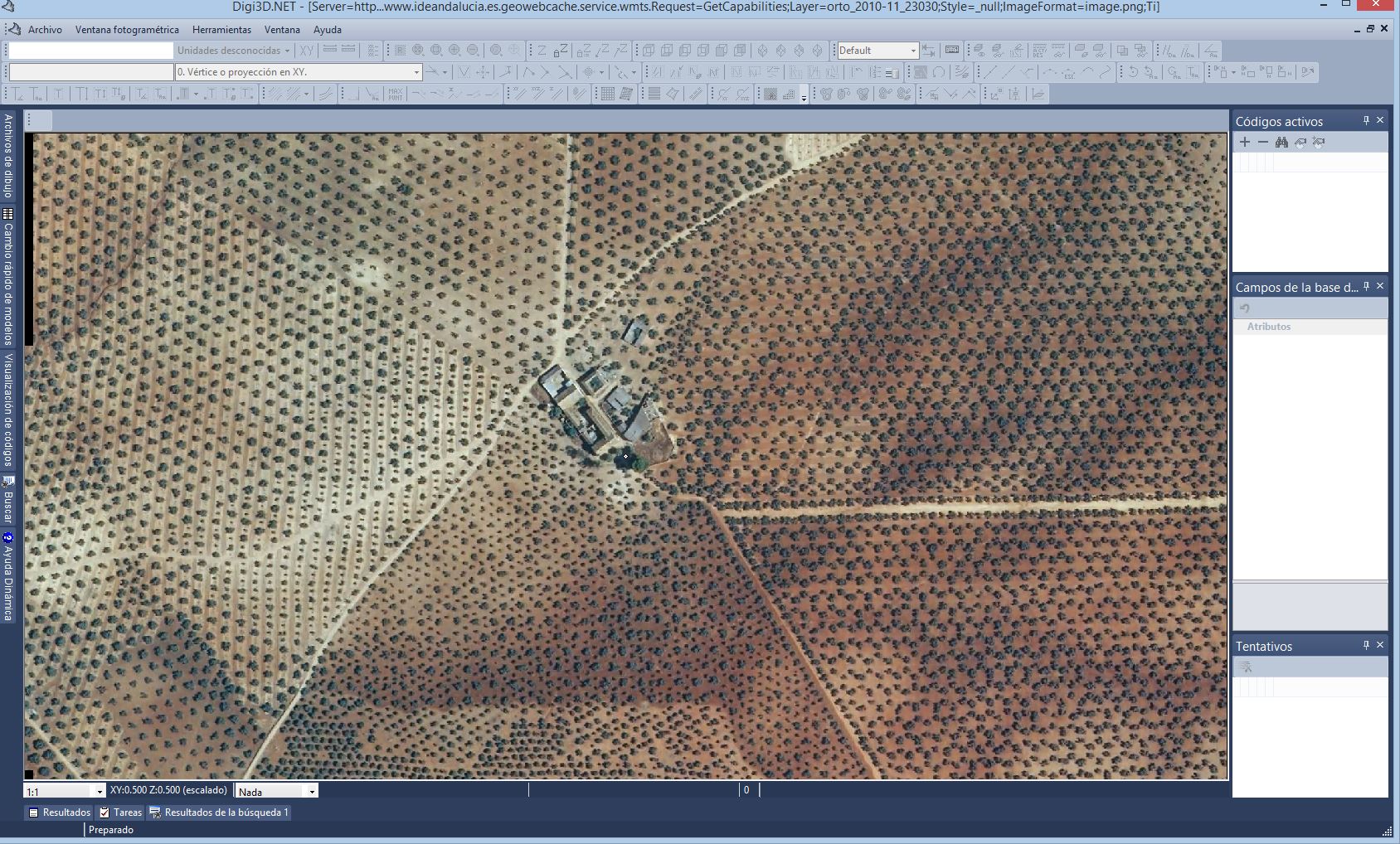This screenshot has width=1400, height=844.
Task: Toggle pin on Campos de la base panel
Action: [x=1366, y=287]
